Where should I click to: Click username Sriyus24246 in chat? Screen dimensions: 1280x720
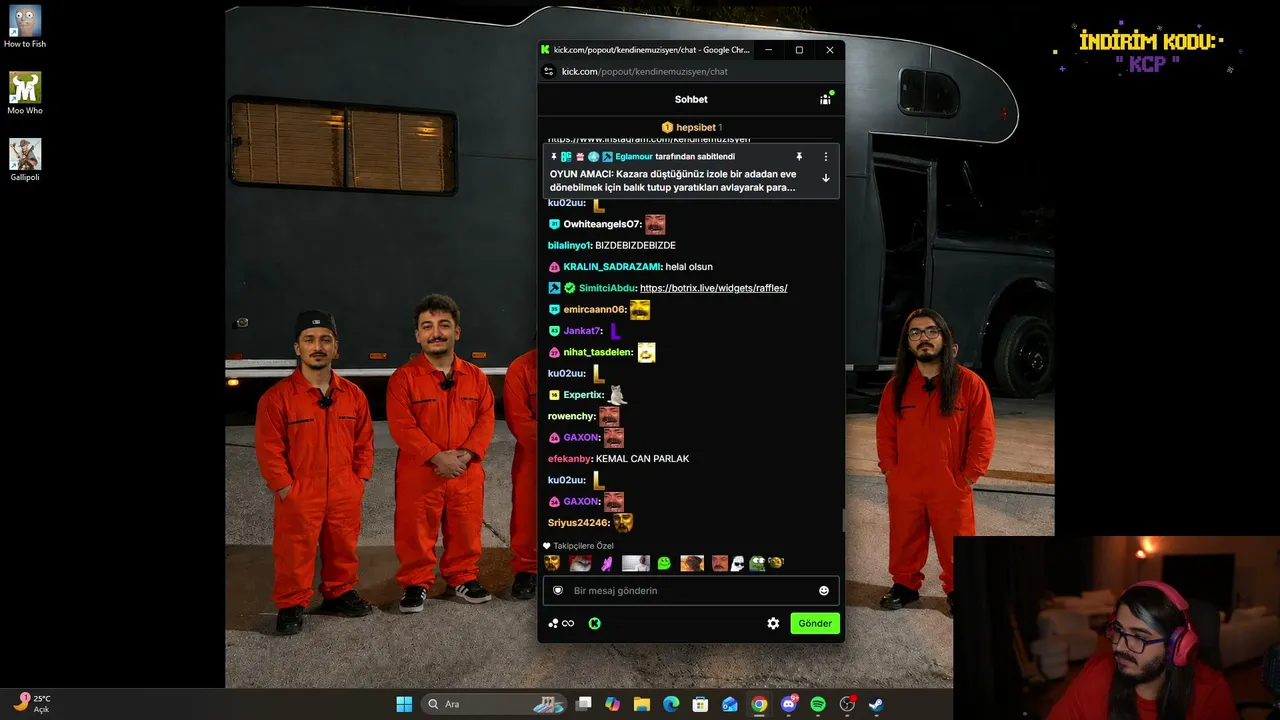coord(579,523)
